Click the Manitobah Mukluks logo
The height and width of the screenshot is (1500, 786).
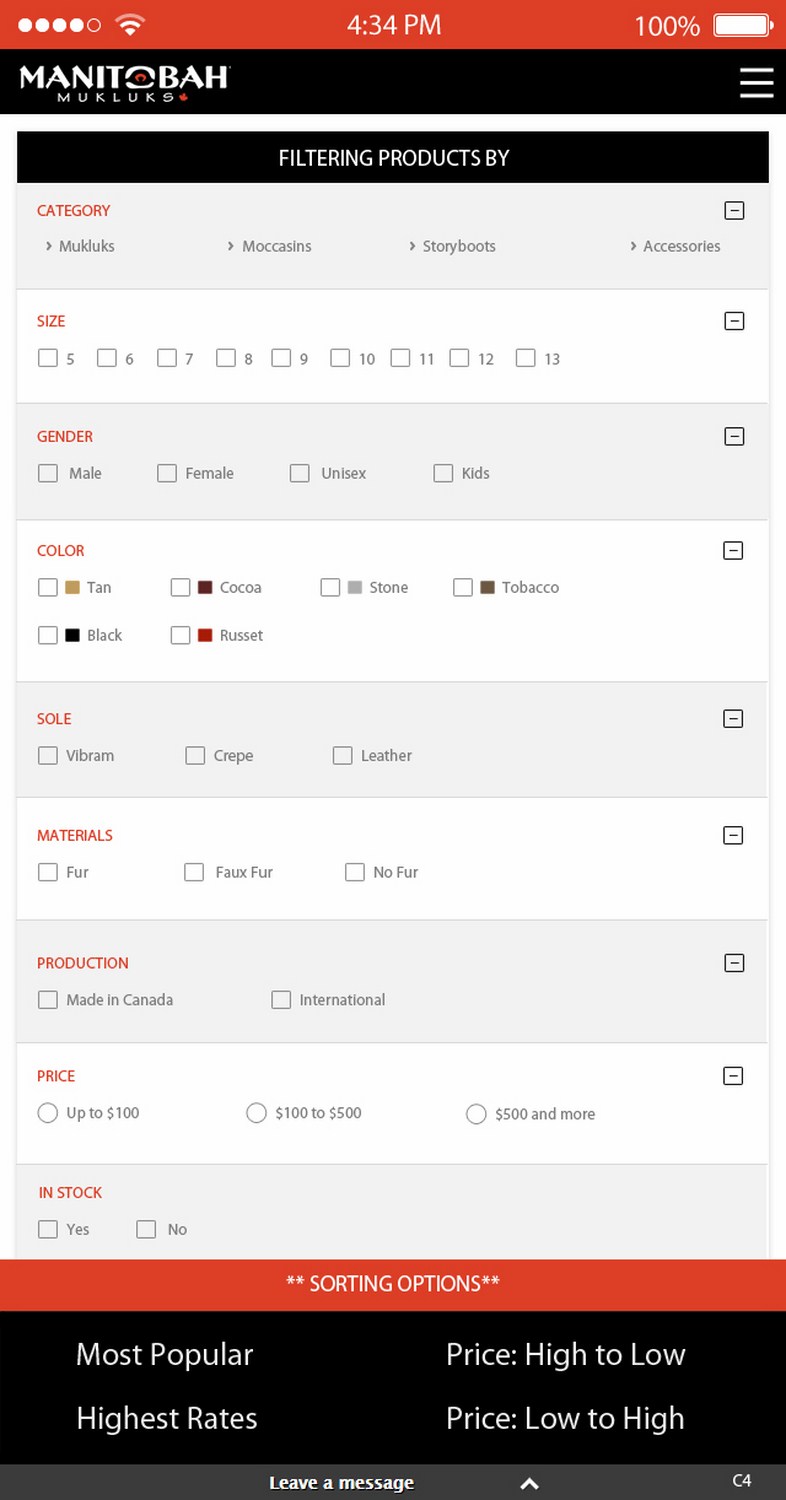tap(124, 82)
